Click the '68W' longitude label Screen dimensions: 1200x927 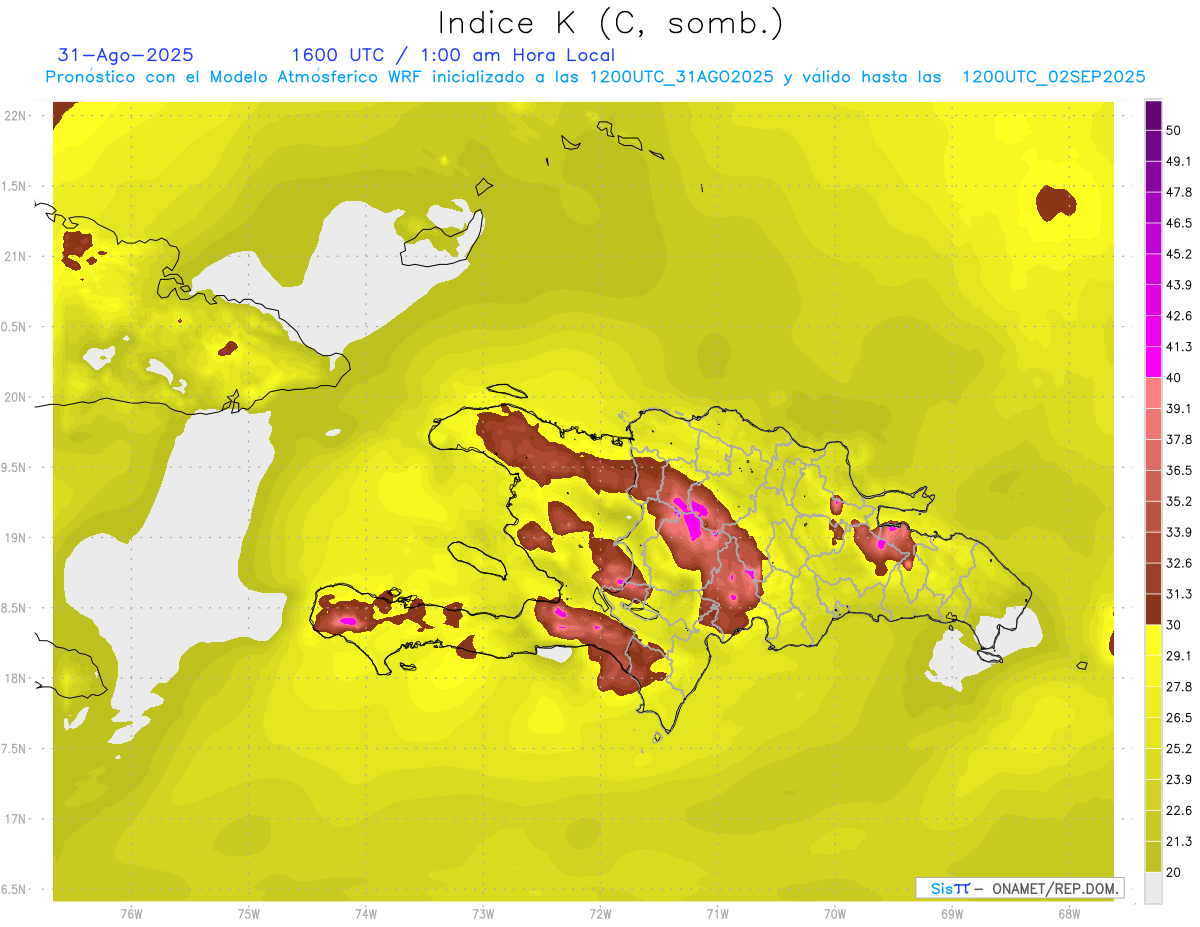pyautogui.click(x=1068, y=914)
